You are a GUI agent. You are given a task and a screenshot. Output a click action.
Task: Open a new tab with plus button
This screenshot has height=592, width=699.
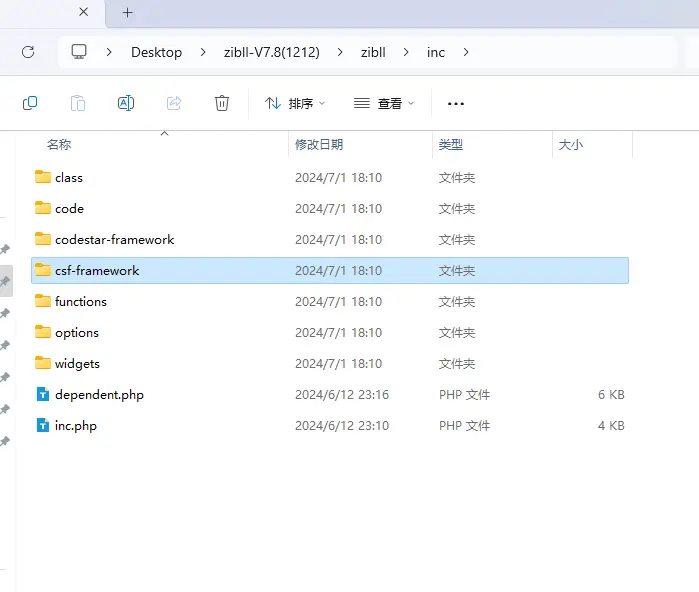coord(127,13)
